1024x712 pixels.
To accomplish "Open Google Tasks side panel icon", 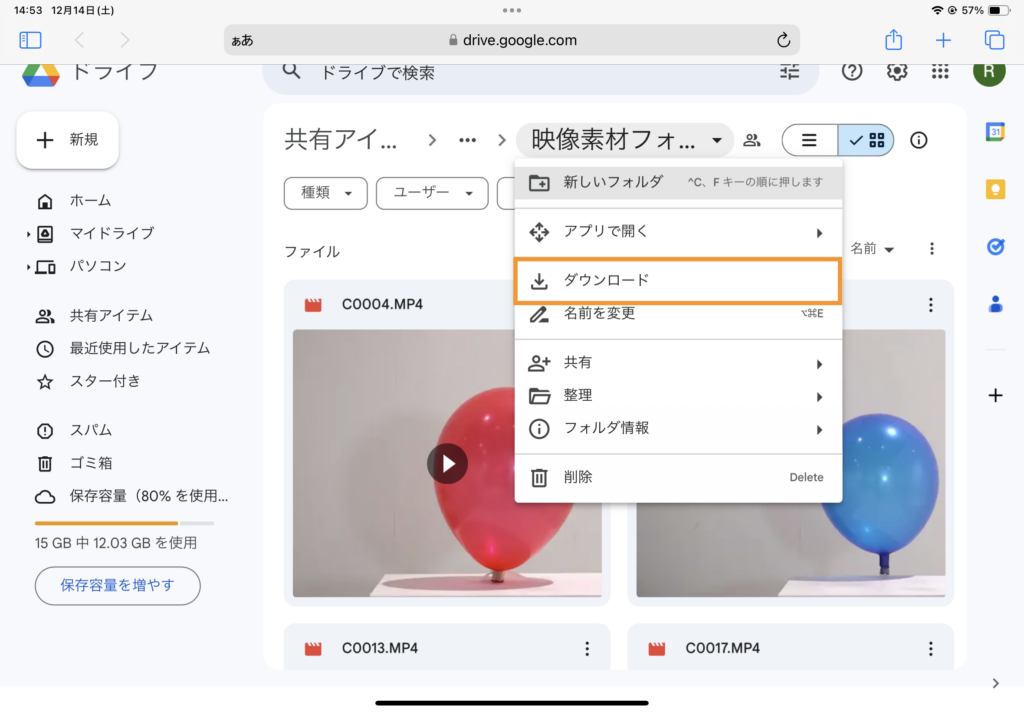I will 995,247.
